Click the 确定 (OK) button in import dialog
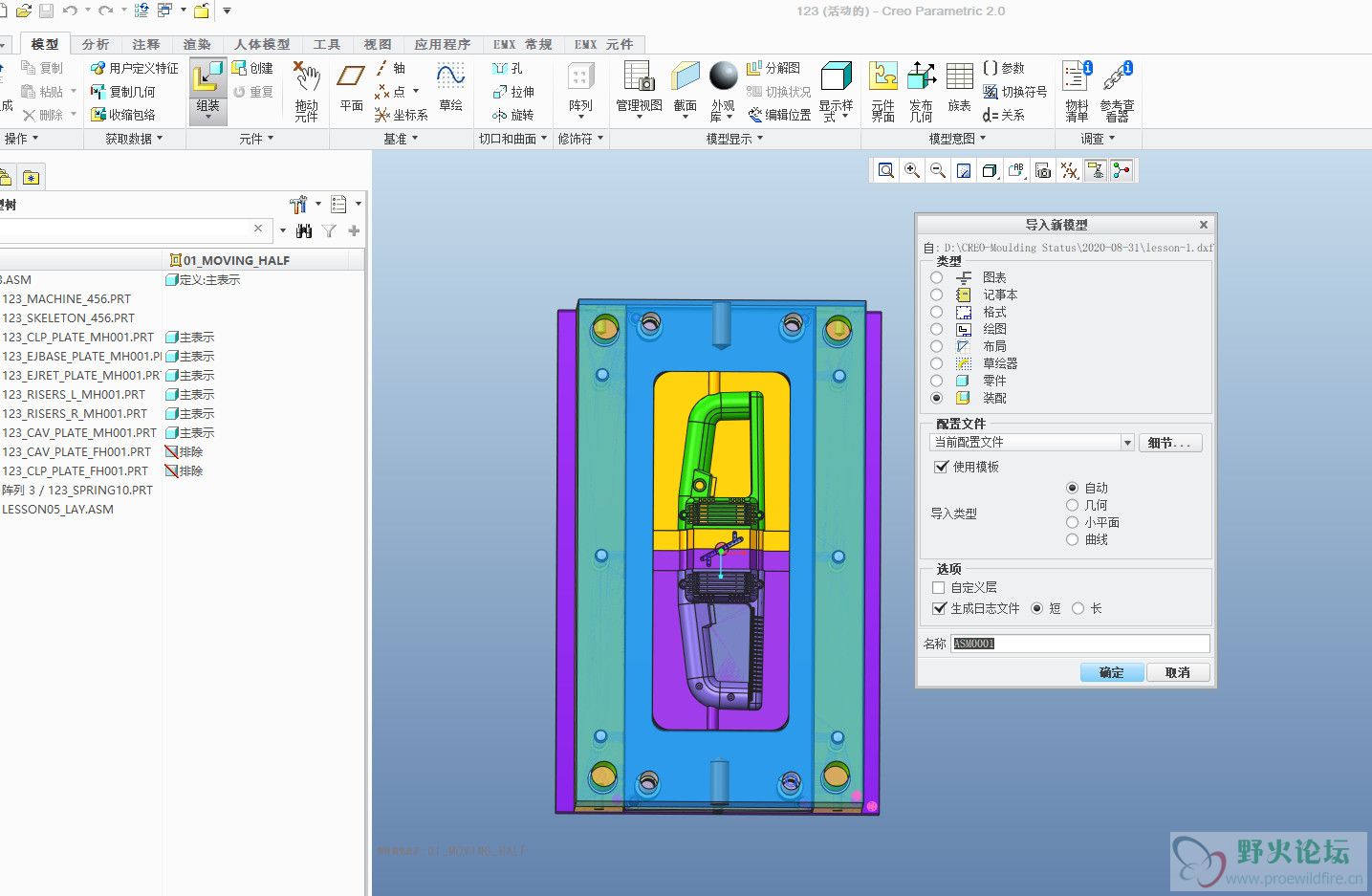Screen dimensions: 1372x896 click(1112, 672)
